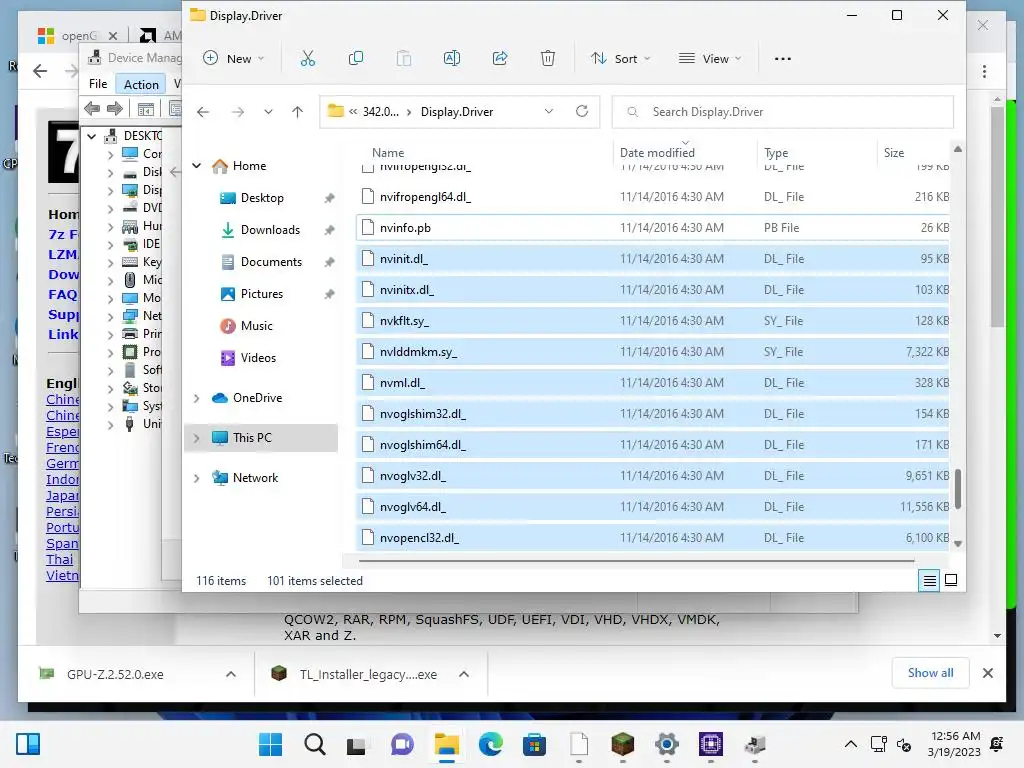Collapse the Home section in the sidebar

pos(197,166)
